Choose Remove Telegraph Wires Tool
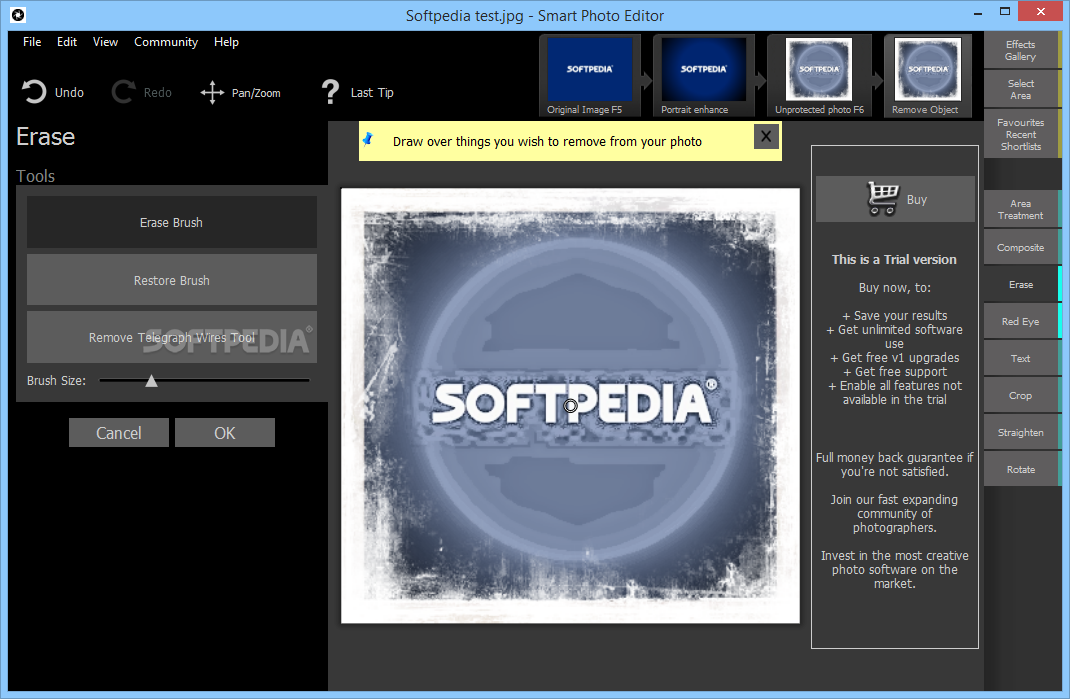1070x699 pixels. 171,337
